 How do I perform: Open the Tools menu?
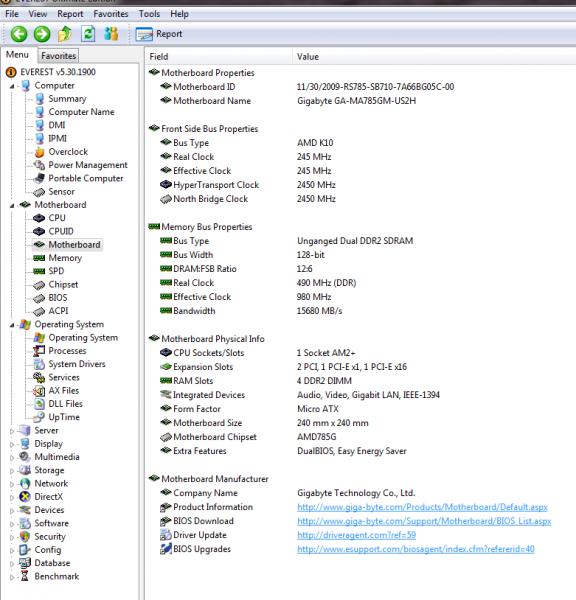coord(149,14)
